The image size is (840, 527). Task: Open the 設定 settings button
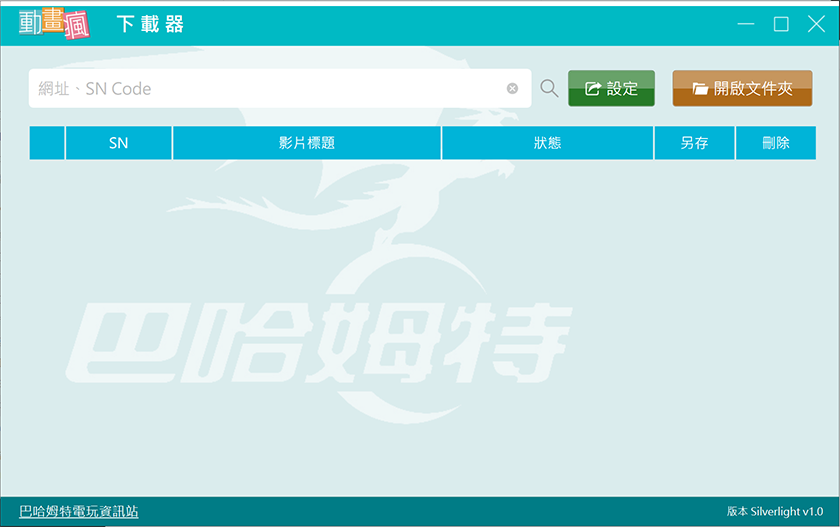click(611, 88)
